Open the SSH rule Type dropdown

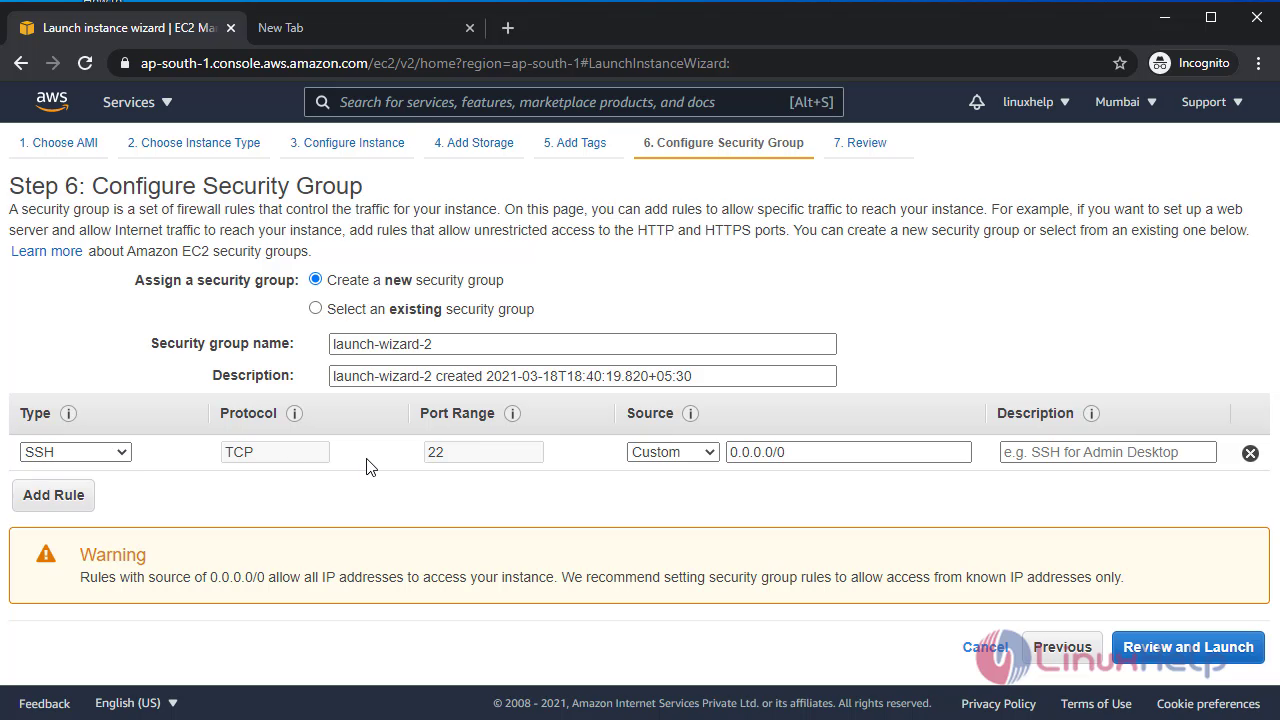(x=75, y=452)
